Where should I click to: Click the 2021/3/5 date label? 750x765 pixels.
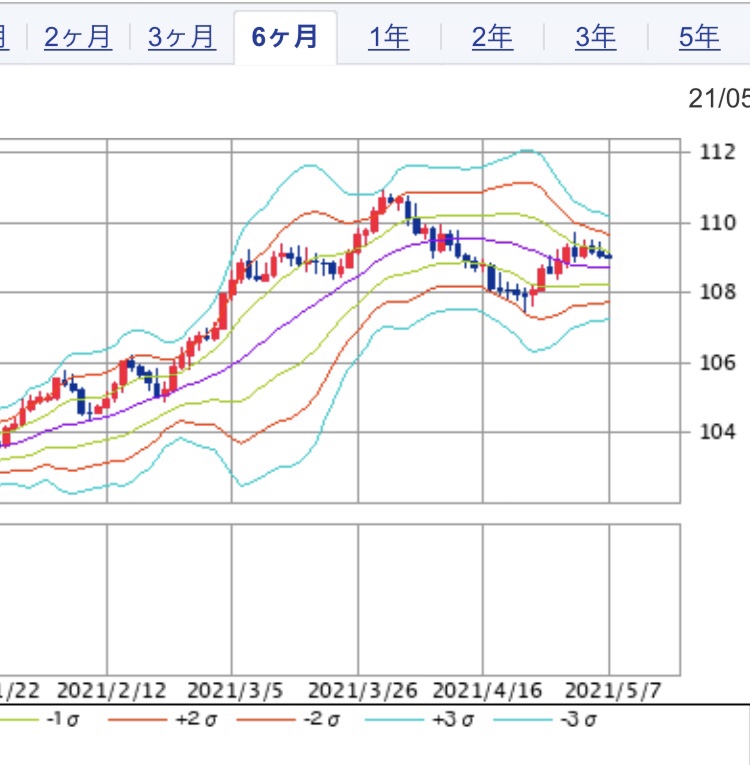[x=235, y=691]
